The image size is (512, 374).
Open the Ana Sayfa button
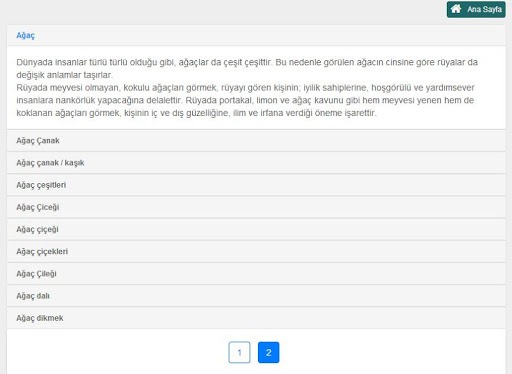476,9
